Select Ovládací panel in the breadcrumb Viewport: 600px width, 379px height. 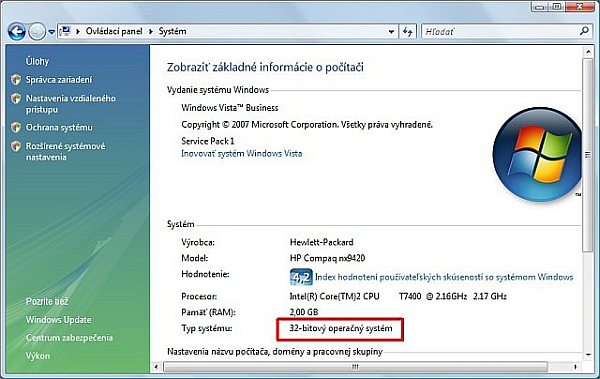point(114,31)
